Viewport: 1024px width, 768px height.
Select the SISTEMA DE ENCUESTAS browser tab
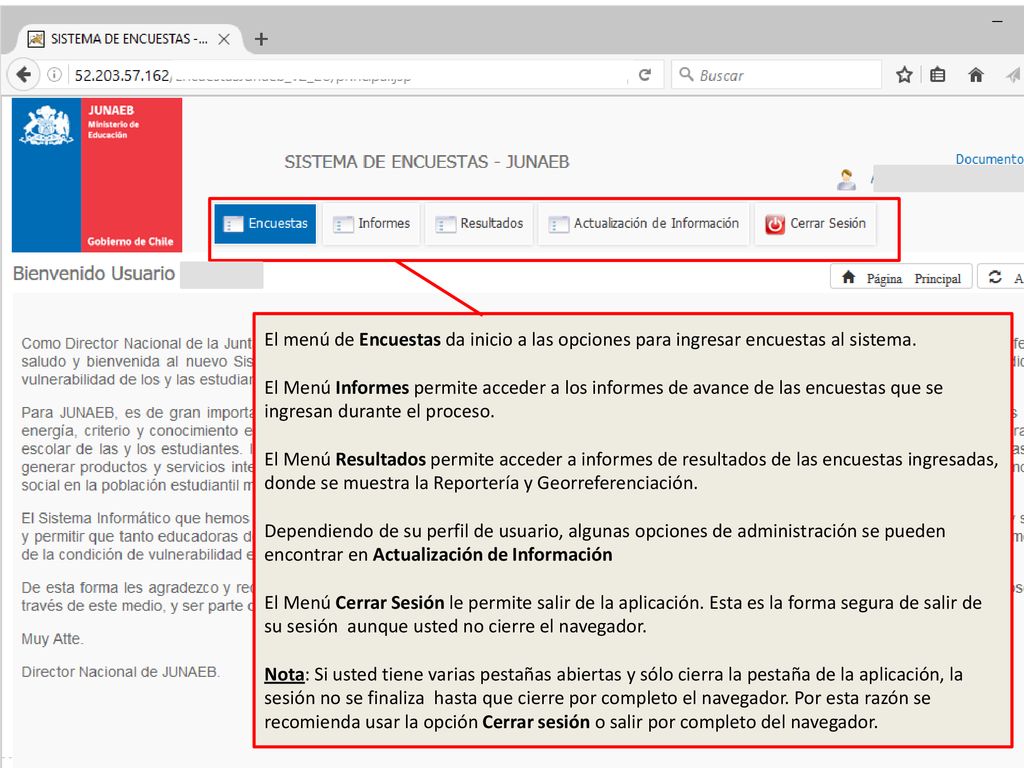(127, 39)
